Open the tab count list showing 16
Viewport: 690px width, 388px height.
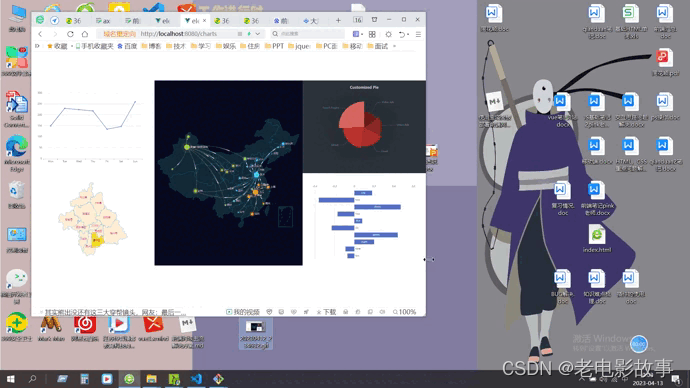coord(357,20)
